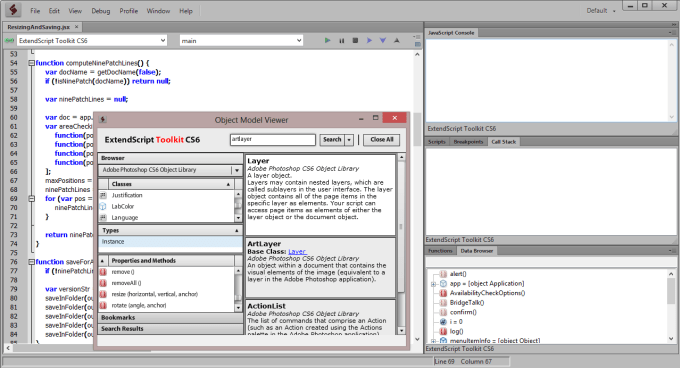The height and width of the screenshot is (368, 680).
Task: Click the code editor vertical scrollbar down arrow
Action: click(x=417, y=339)
